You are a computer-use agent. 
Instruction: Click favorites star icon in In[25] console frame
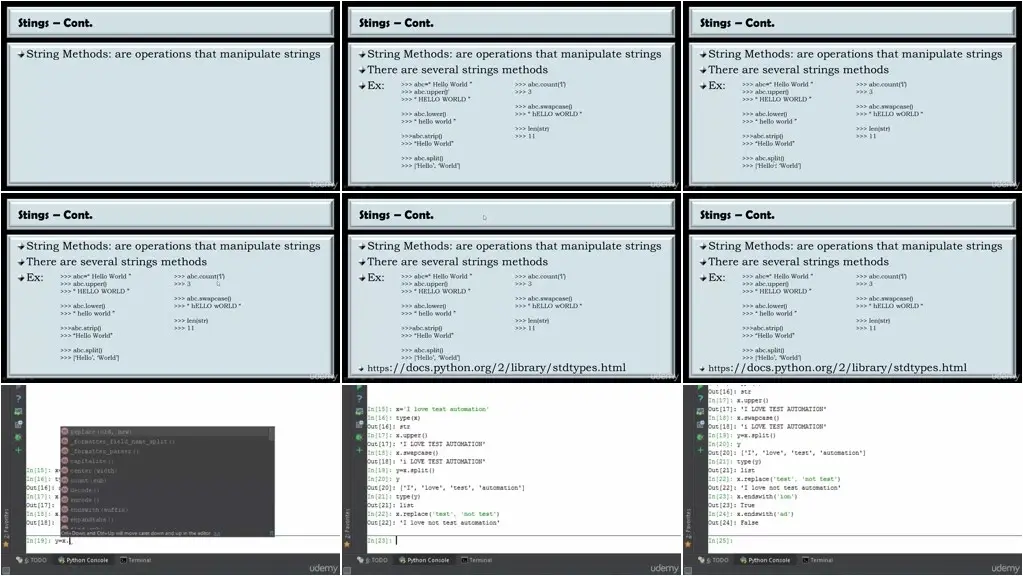pyautogui.click(x=688, y=543)
